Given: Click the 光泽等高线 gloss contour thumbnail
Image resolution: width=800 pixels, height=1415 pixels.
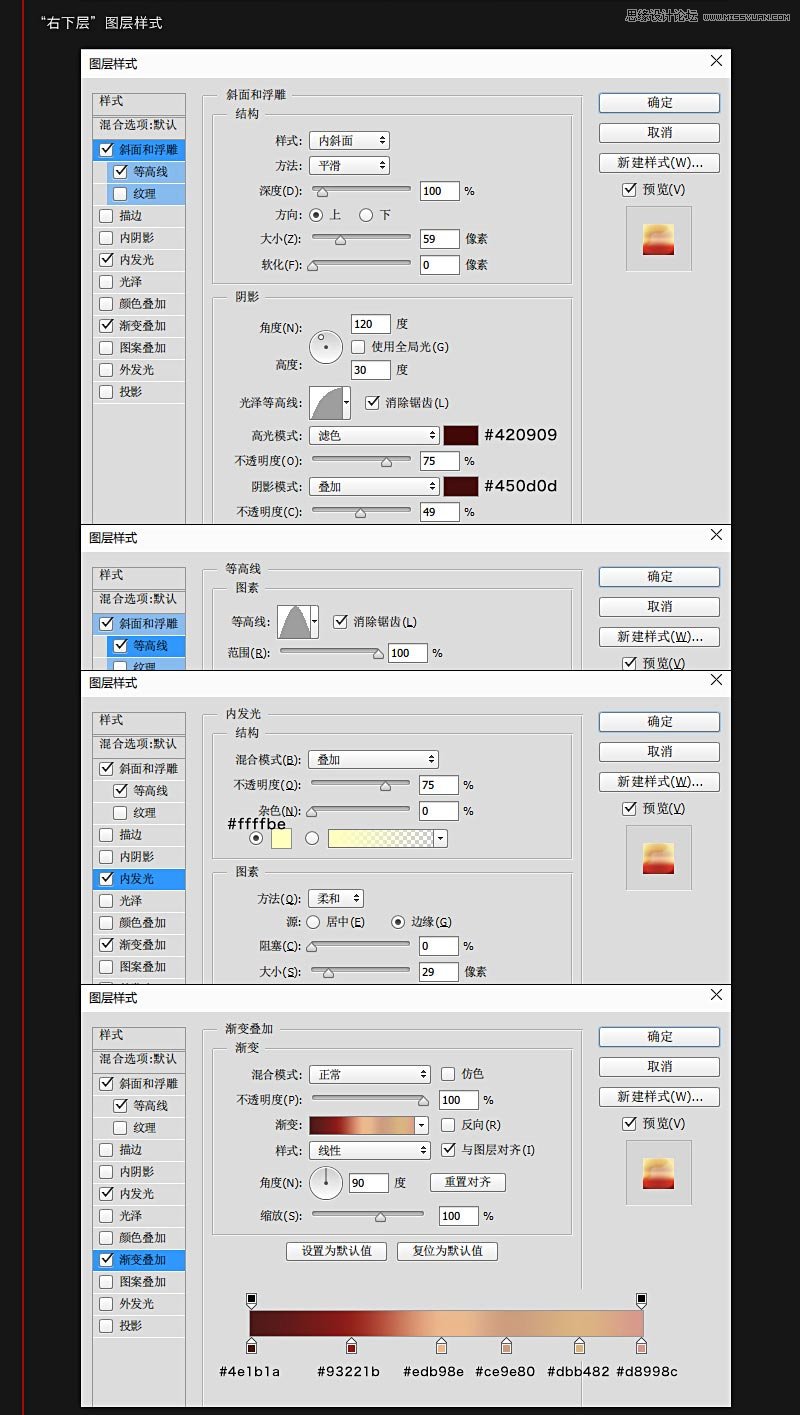Looking at the screenshot, I should 326,403.
